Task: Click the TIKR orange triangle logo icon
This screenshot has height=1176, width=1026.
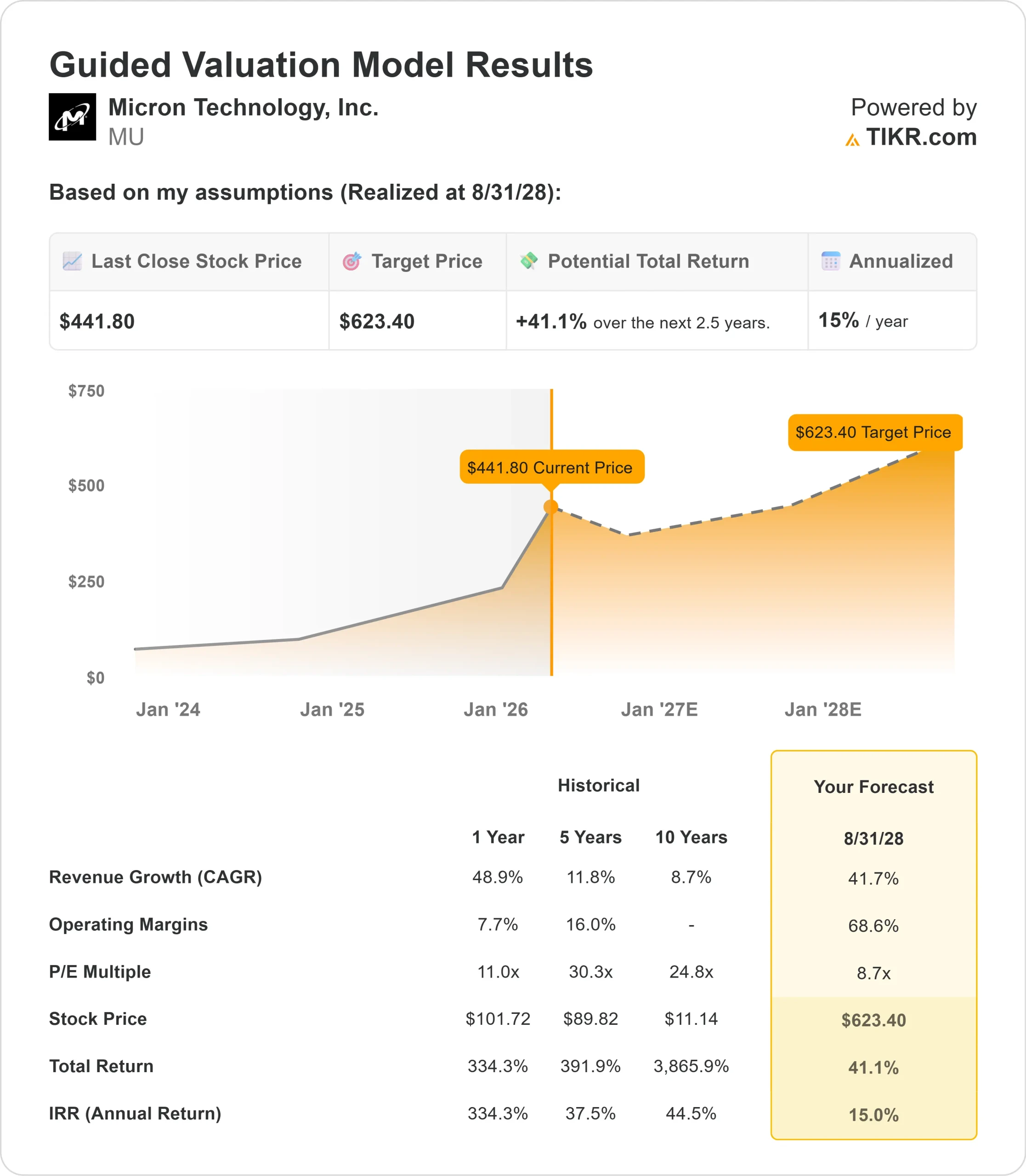Action: tap(852, 139)
